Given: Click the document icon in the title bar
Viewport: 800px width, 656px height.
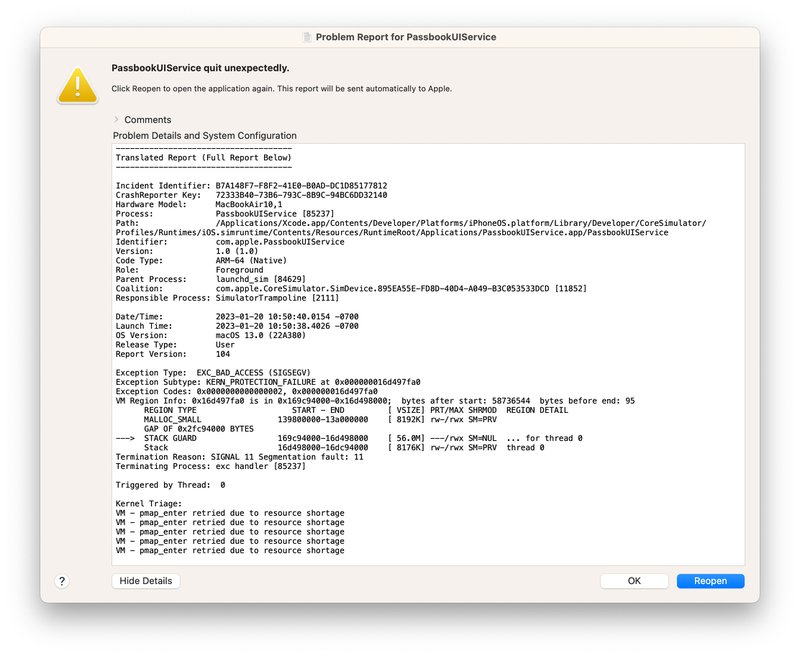Looking at the screenshot, I should click(x=307, y=37).
